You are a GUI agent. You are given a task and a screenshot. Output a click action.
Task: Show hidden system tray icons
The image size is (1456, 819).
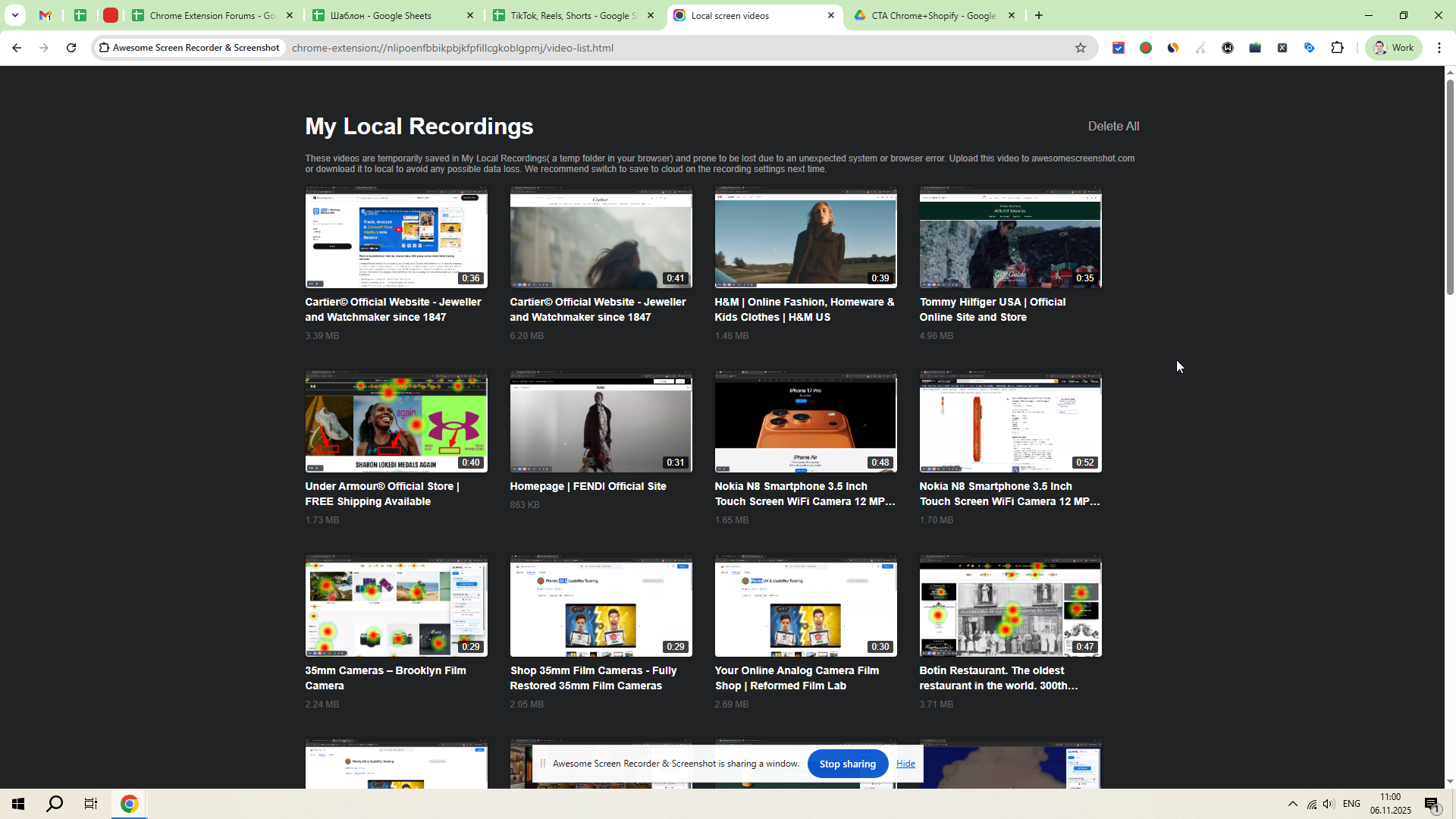(x=1293, y=804)
